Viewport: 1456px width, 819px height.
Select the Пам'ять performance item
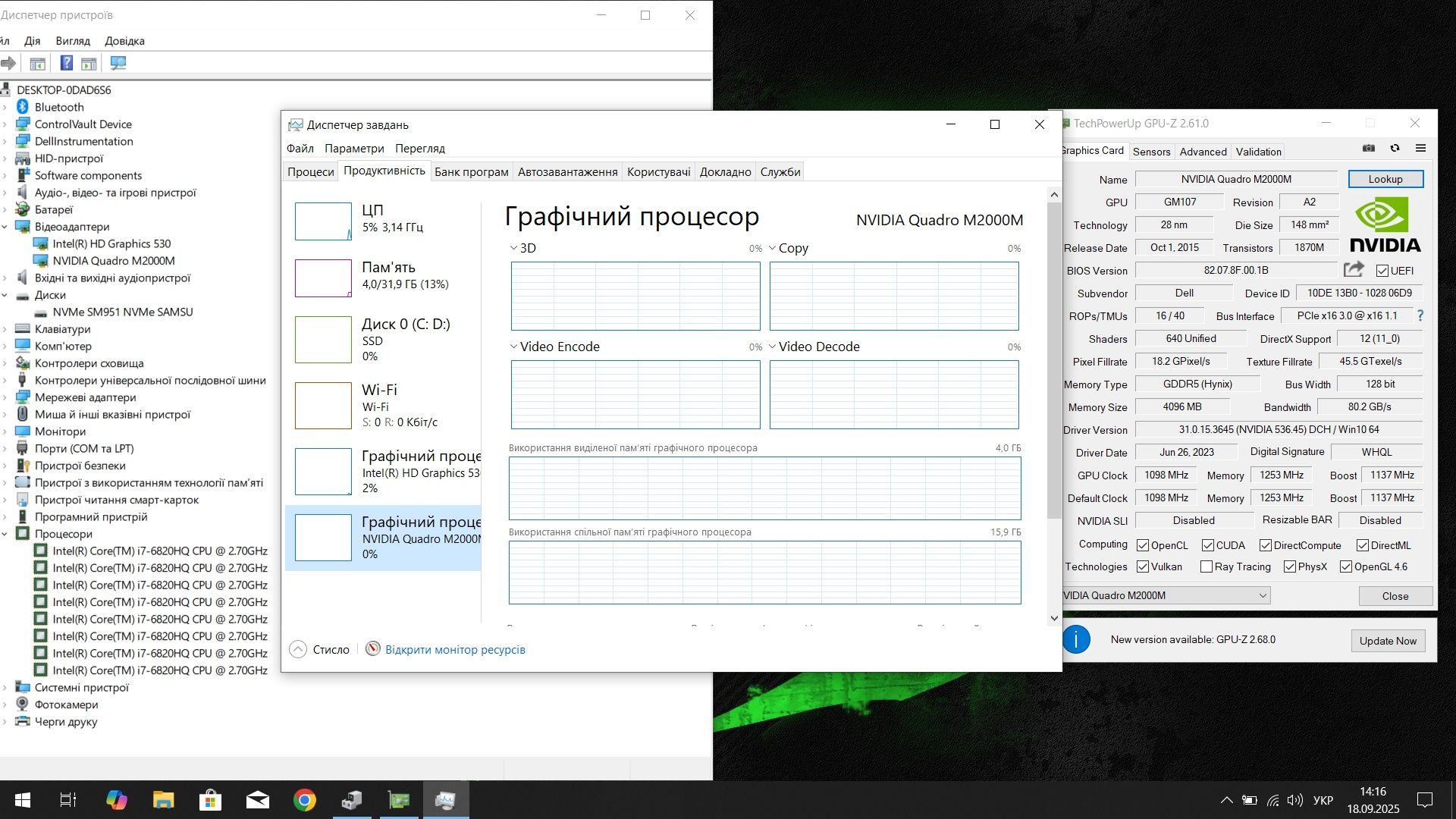(384, 278)
